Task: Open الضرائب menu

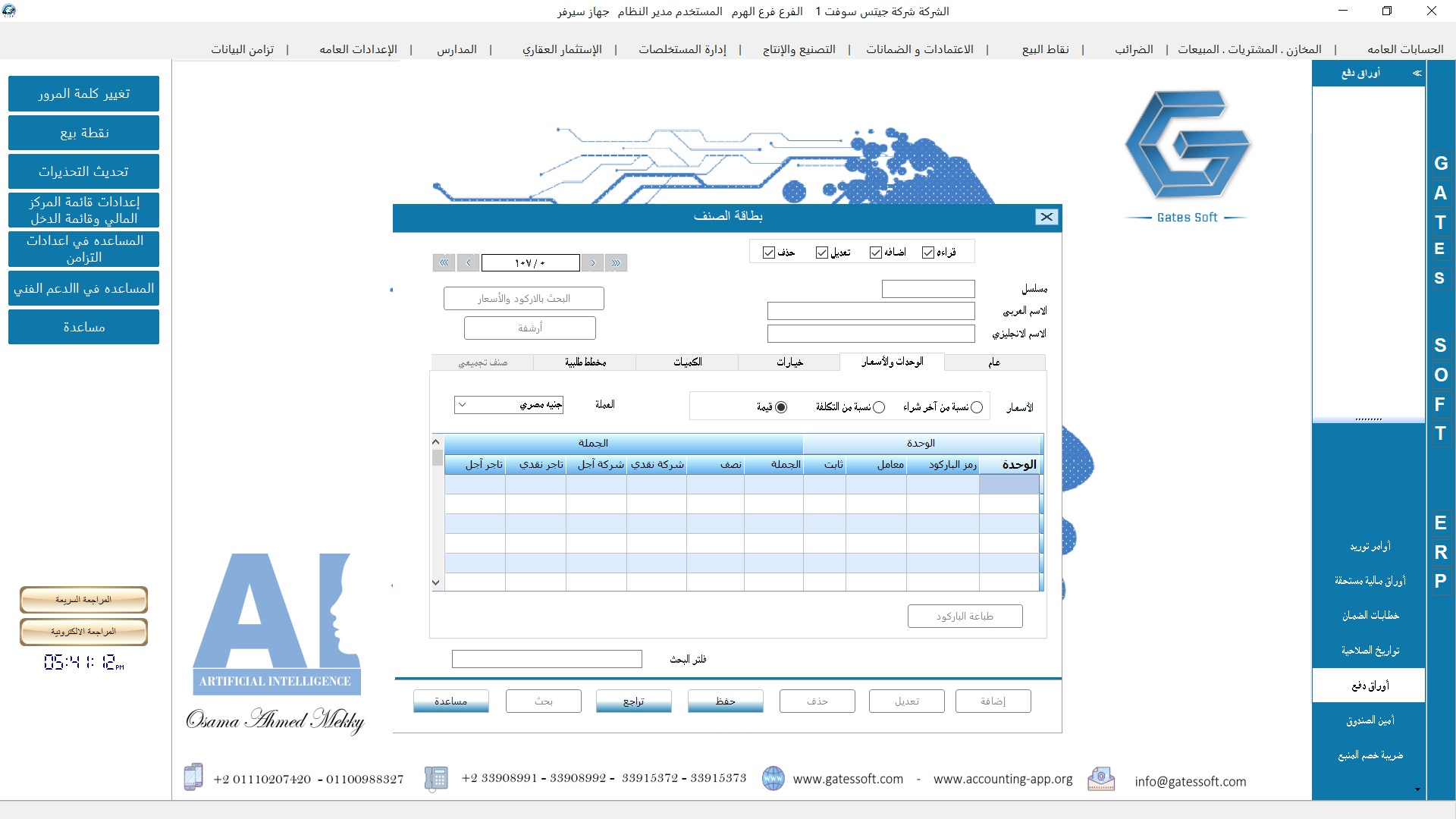Action: pos(1134,49)
